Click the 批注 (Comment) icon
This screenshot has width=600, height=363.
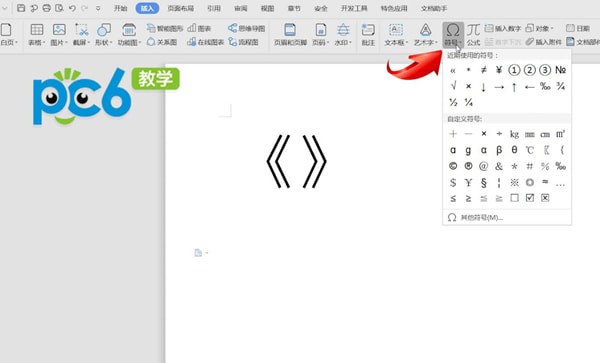368,34
